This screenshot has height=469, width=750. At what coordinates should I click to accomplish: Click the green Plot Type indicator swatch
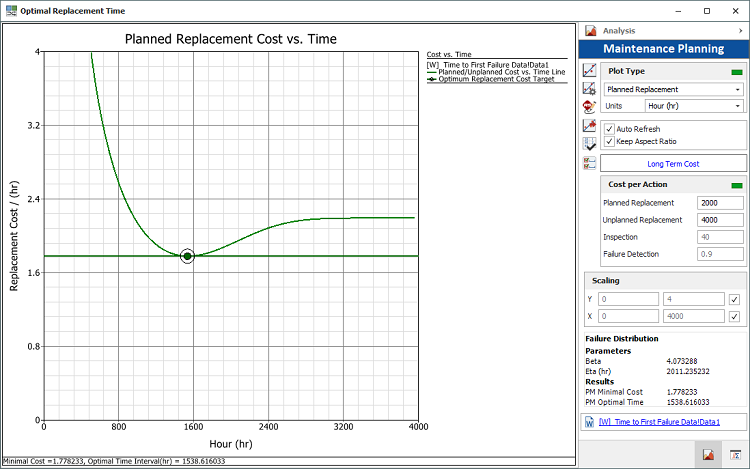click(737, 72)
